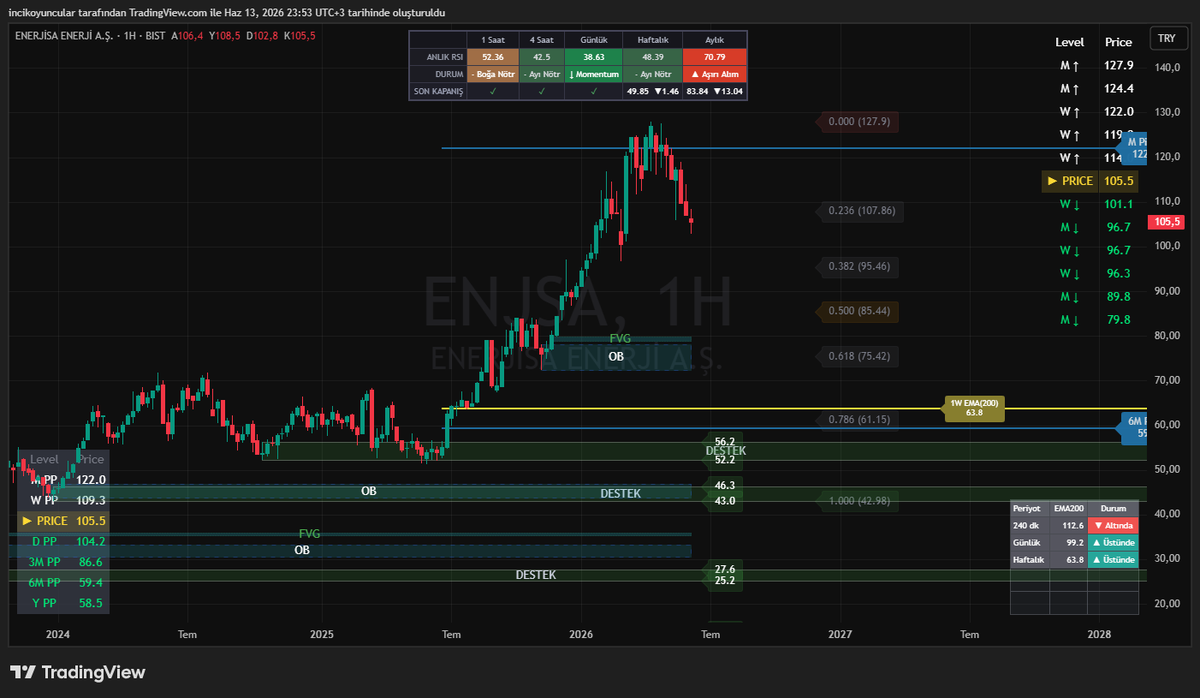1200x698 pixels.
Task: Click the 2027 label on time axis
Action: 840,634
